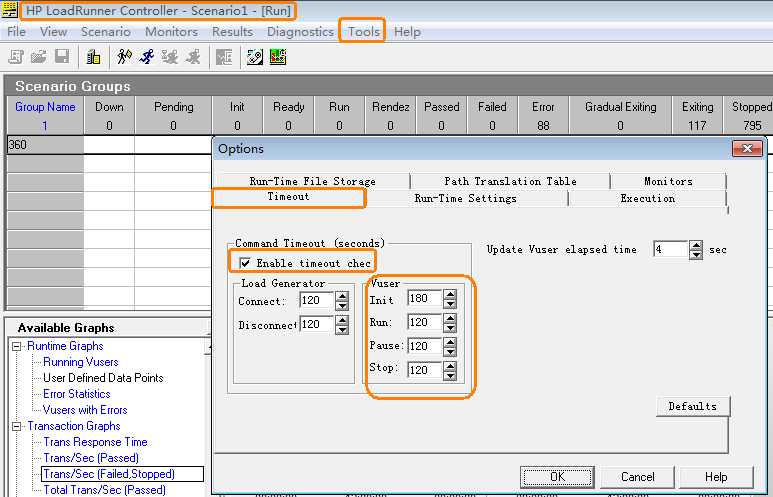Close the Options dialog with X
Image resolution: width=773 pixels, height=497 pixels.
click(746, 148)
